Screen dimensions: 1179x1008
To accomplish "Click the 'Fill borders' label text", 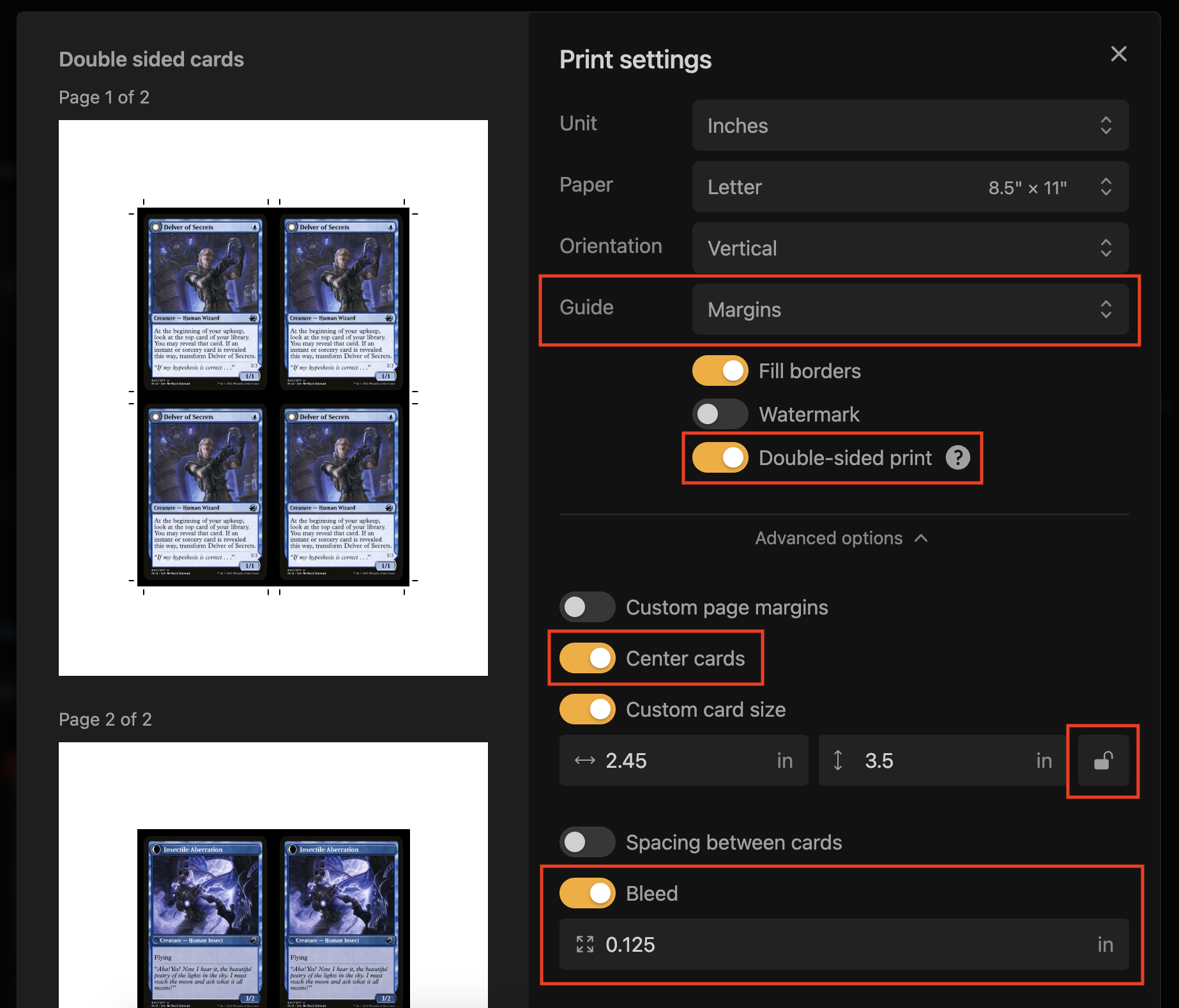I will [810, 370].
